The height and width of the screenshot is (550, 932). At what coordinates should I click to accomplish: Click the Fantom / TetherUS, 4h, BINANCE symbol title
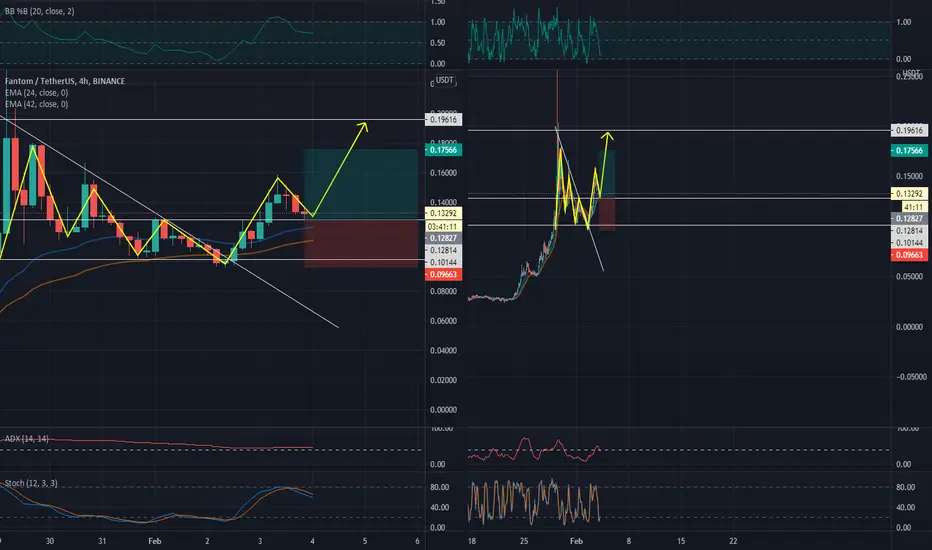(x=65, y=81)
